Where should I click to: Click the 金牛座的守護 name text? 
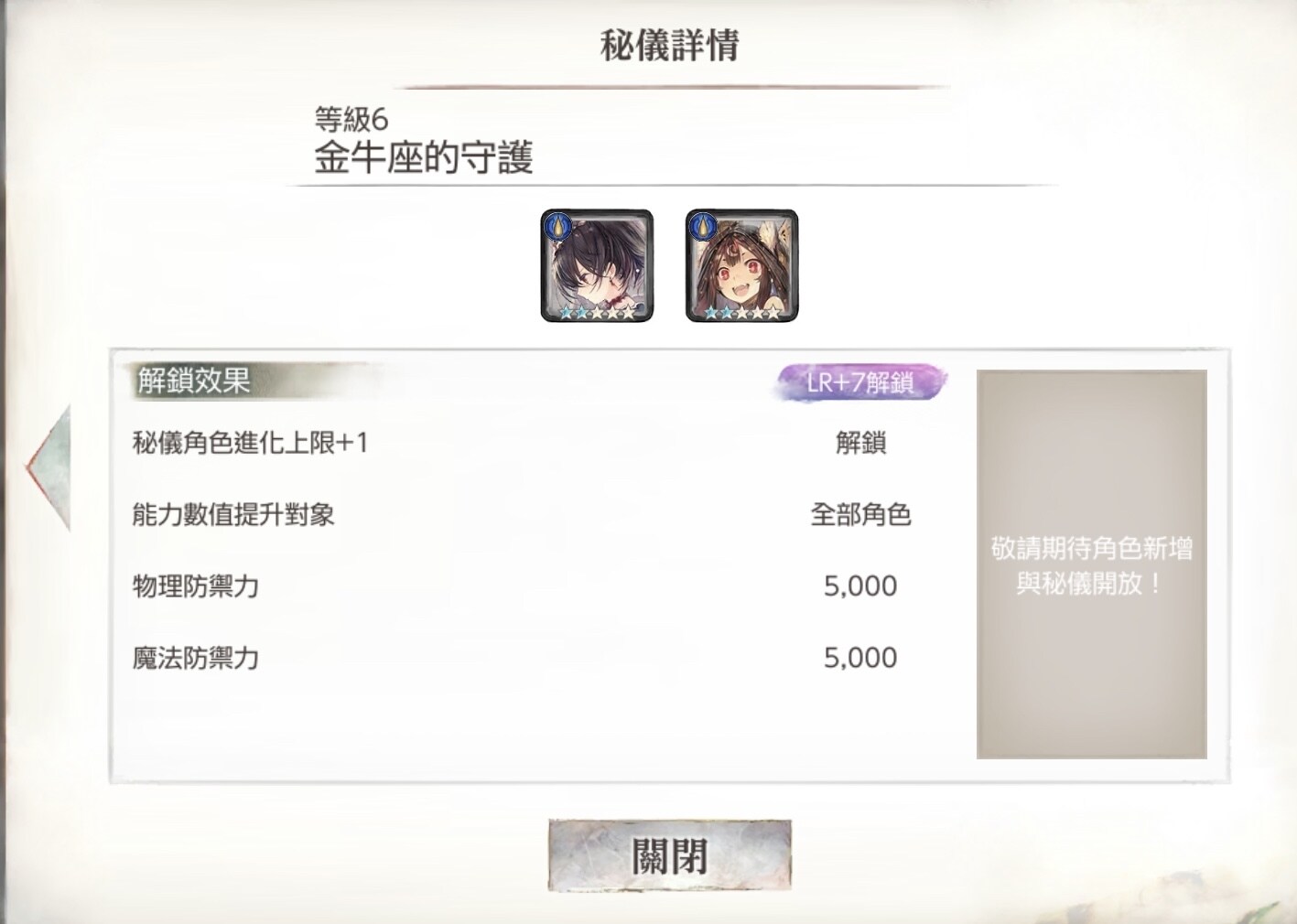(423, 157)
